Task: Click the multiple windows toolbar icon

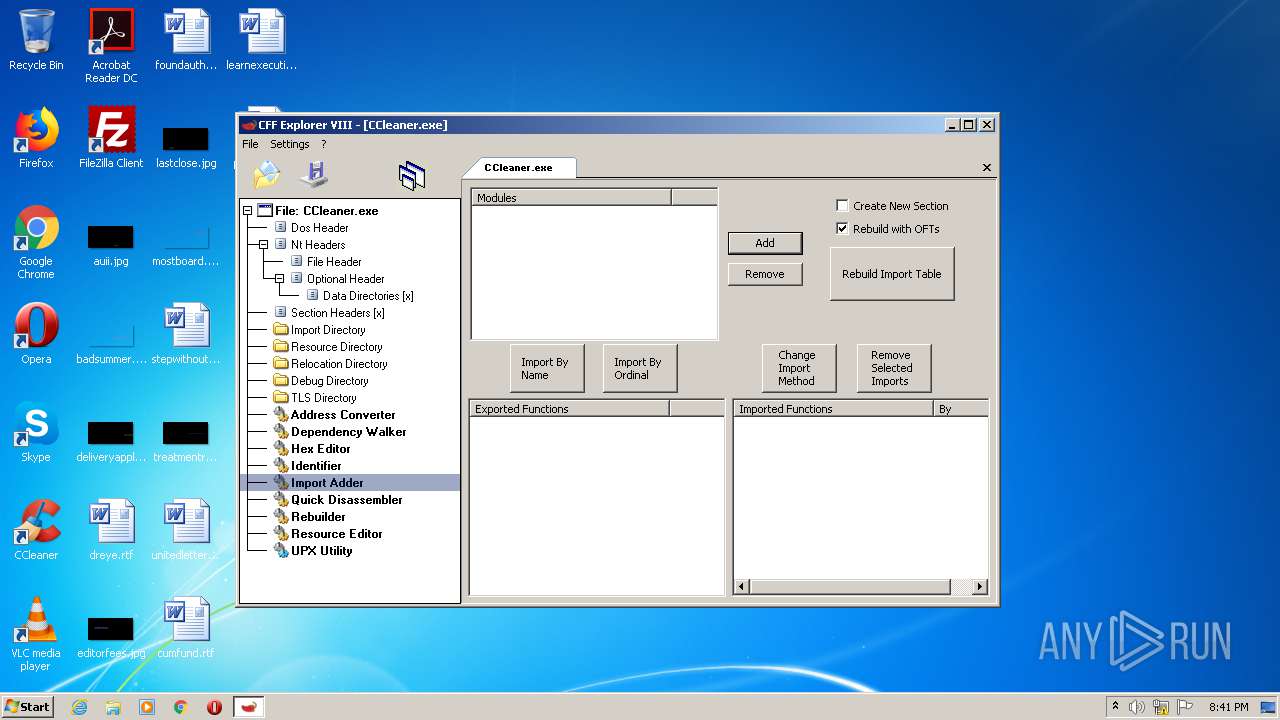Action: [412, 176]
